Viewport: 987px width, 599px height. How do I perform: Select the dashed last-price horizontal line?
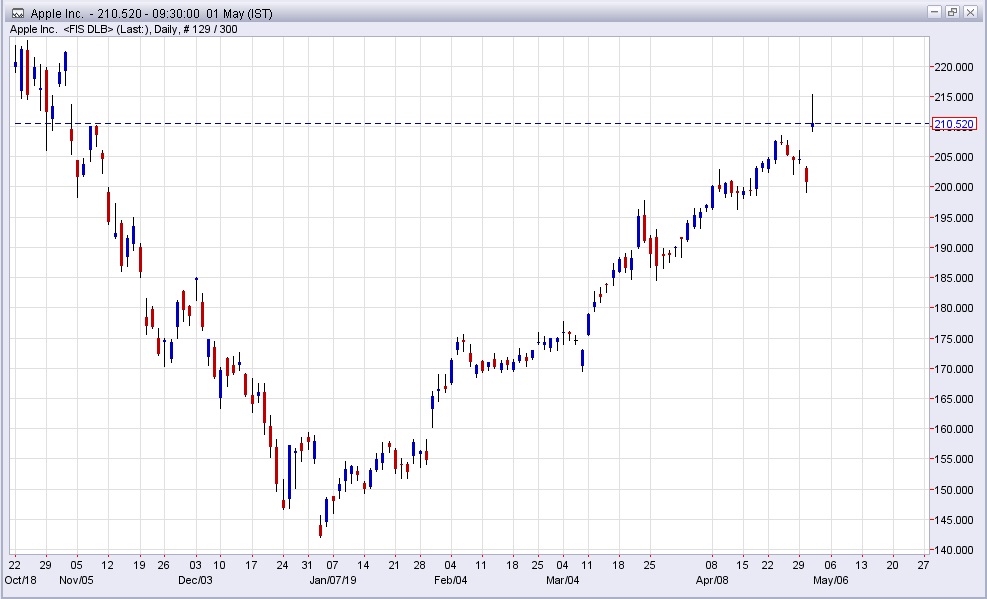coord(500,124)
